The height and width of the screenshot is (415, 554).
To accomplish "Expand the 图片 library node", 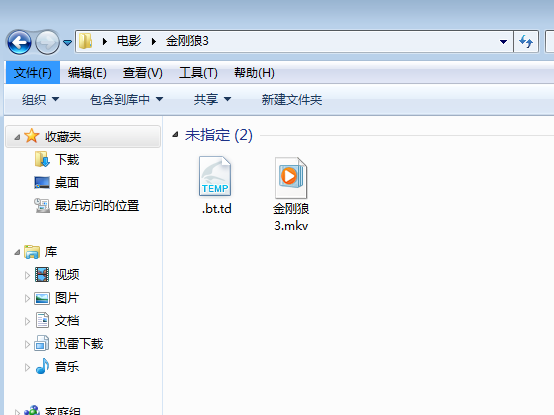I will coord(27,298).
